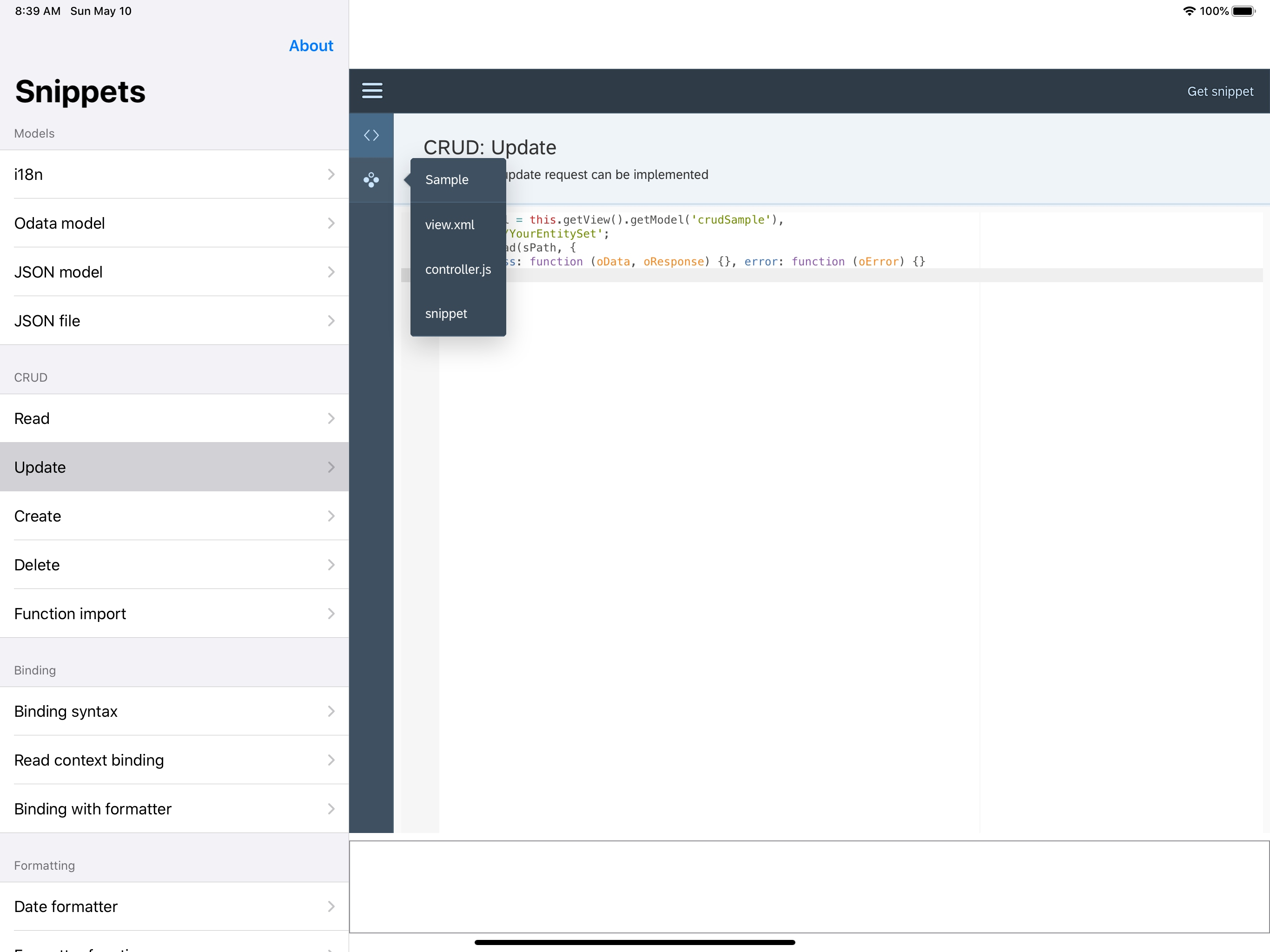This screenshot has height=952, width=1270.
Task: Click the Sample dots sidebar icon
Action: click(x=371, y=180)
